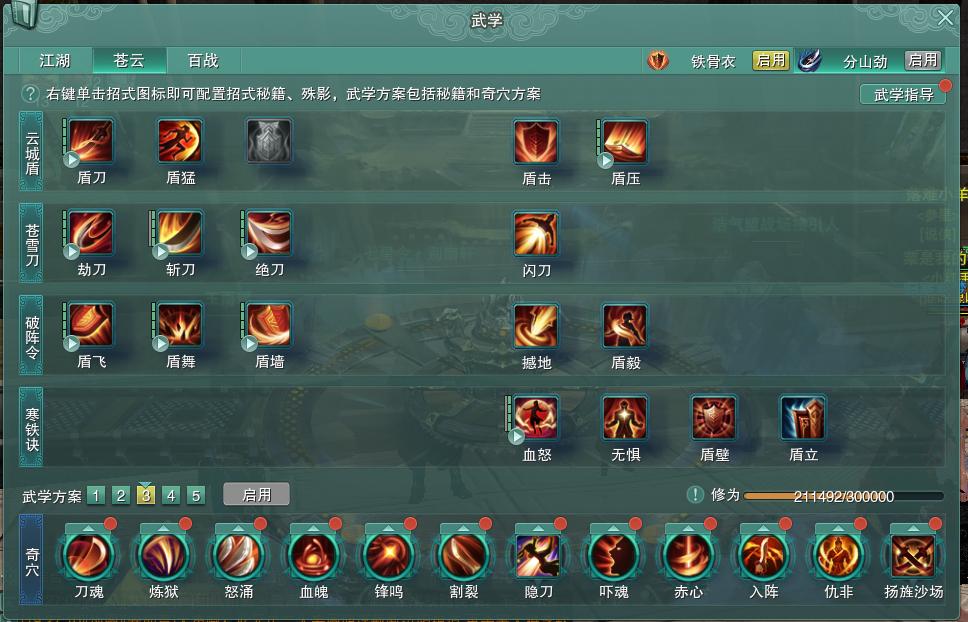The image size is (968, 622).
Task: Switch to the 江湖 tab
Action: [56, 60]
